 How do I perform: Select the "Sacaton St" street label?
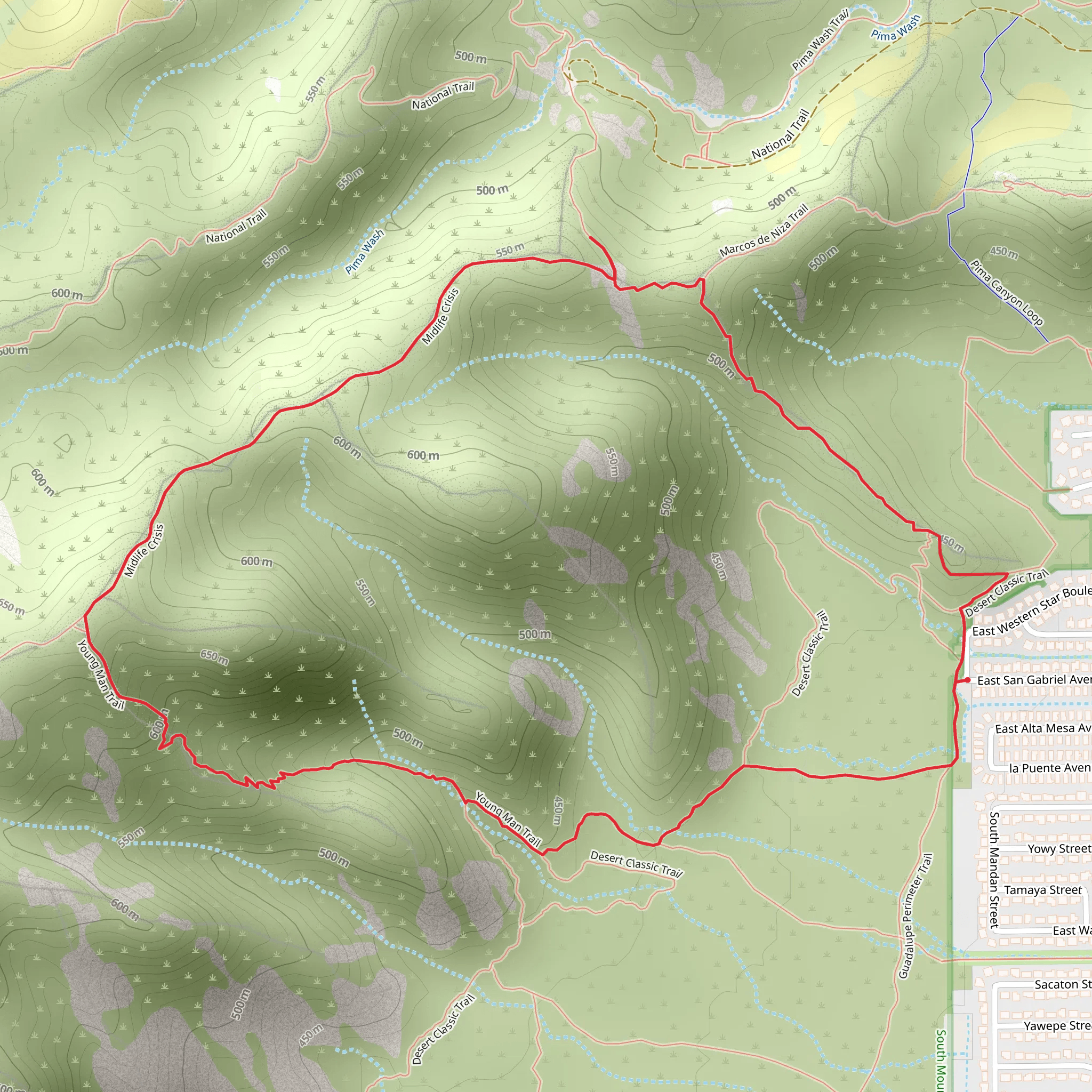click(x=1063, y=984)
